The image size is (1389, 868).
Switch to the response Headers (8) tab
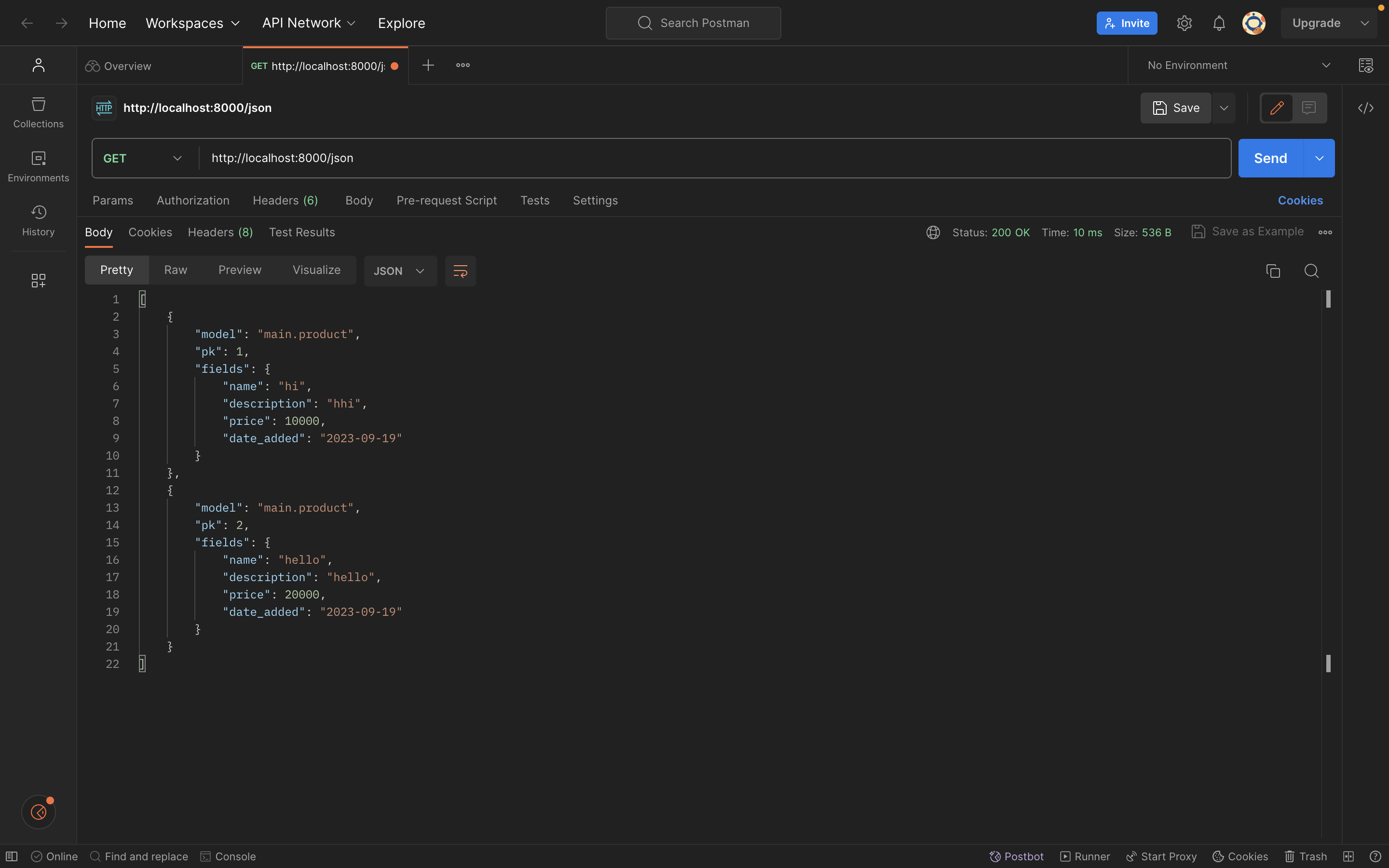[220, 232]
